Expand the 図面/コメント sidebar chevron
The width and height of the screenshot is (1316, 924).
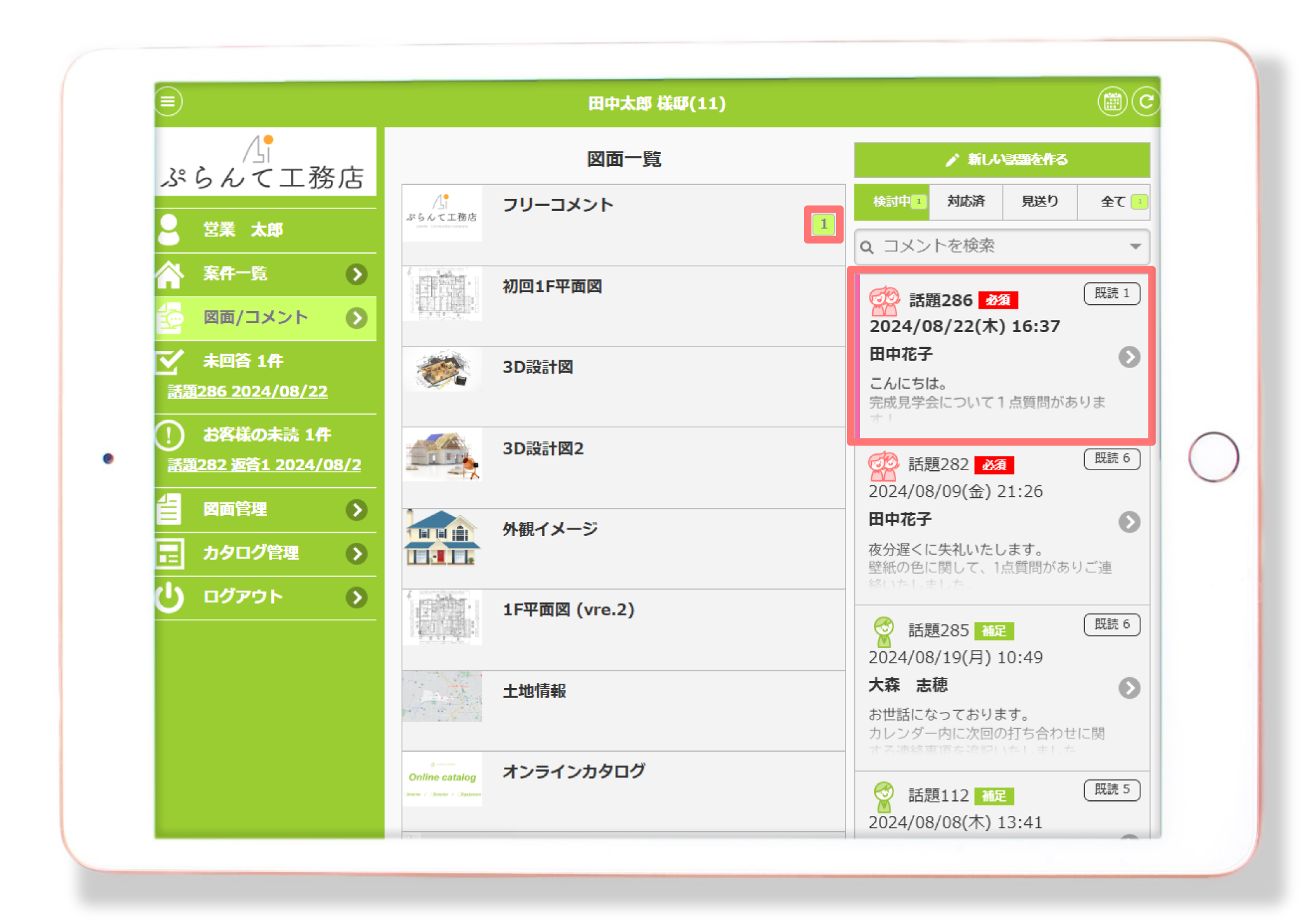coord(357,318)
